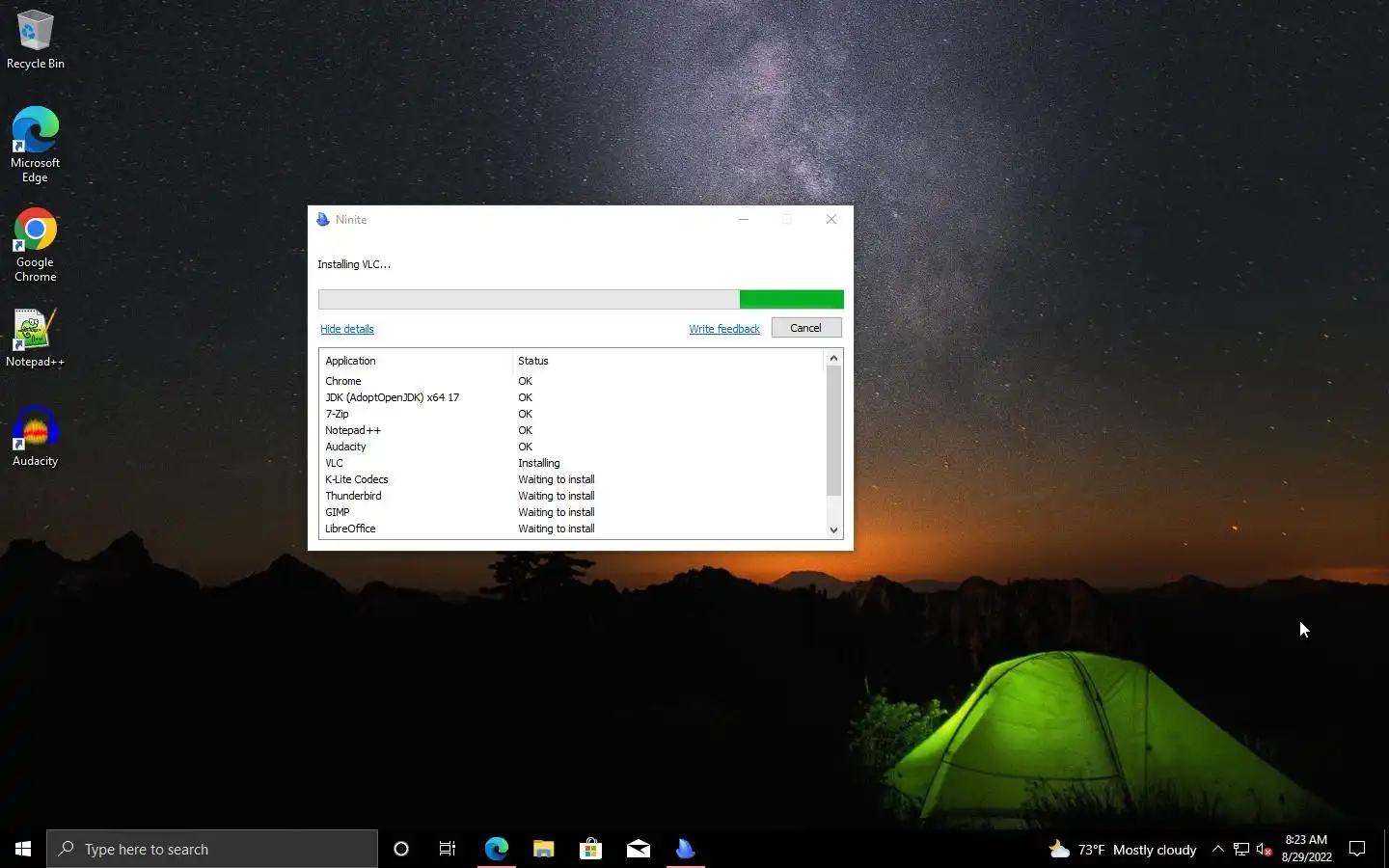Click the Ninite logo in title bar
Viewport: 1389px width, 868px height.
click(323, 220)
